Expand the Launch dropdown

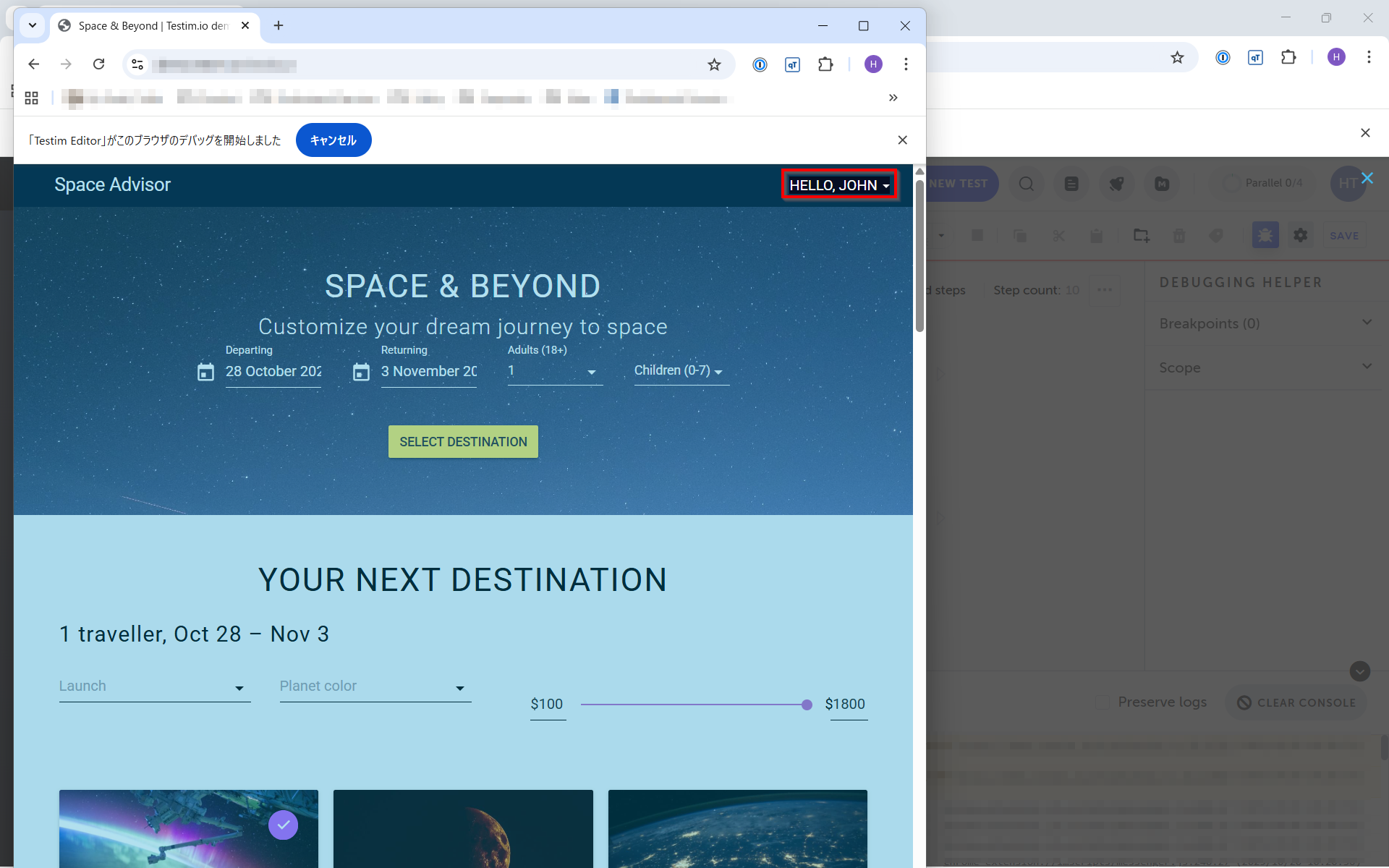tap(154, 687)
